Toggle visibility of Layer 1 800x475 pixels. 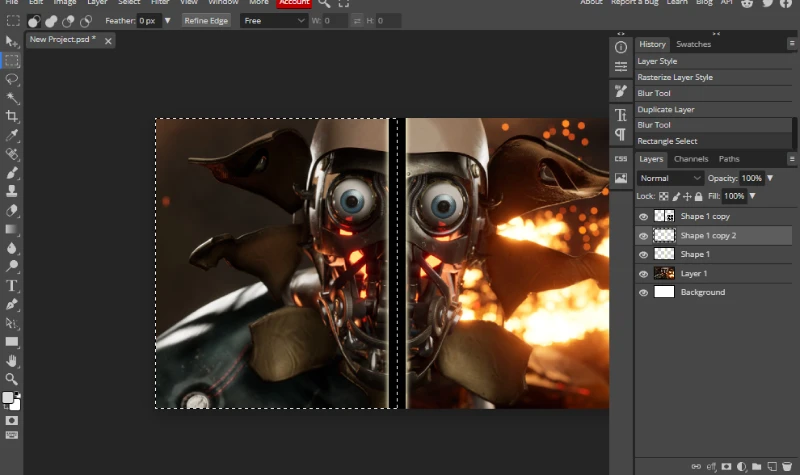[x=643, y=274]
